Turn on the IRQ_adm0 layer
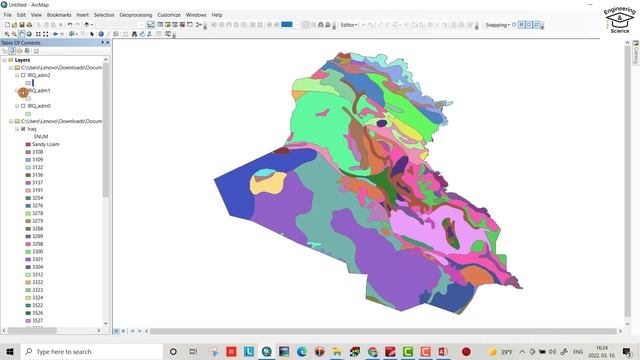Screen dimensions: 640x360 [23, 106]
